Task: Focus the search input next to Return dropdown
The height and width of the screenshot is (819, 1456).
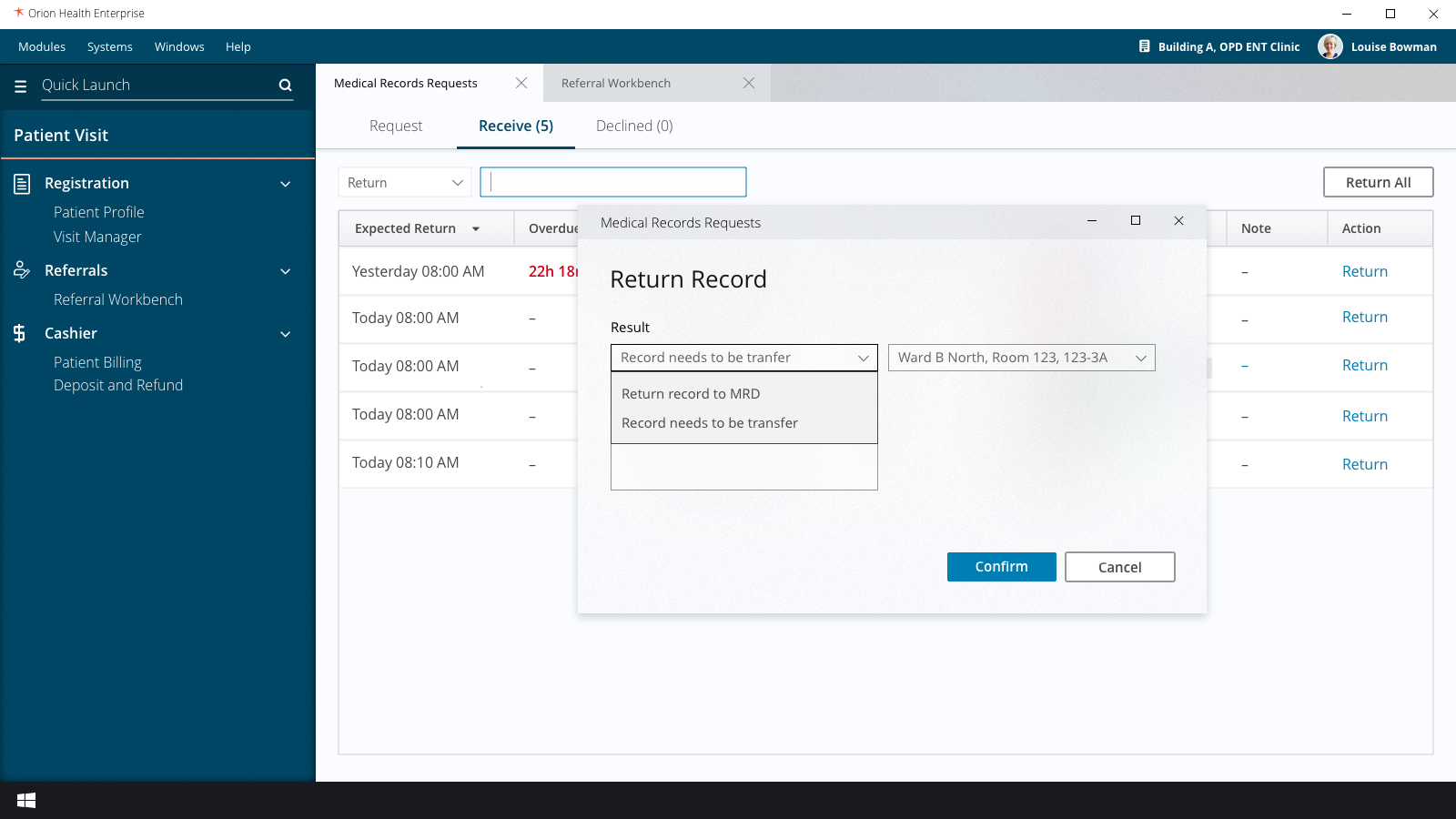Action: point(613,182)
